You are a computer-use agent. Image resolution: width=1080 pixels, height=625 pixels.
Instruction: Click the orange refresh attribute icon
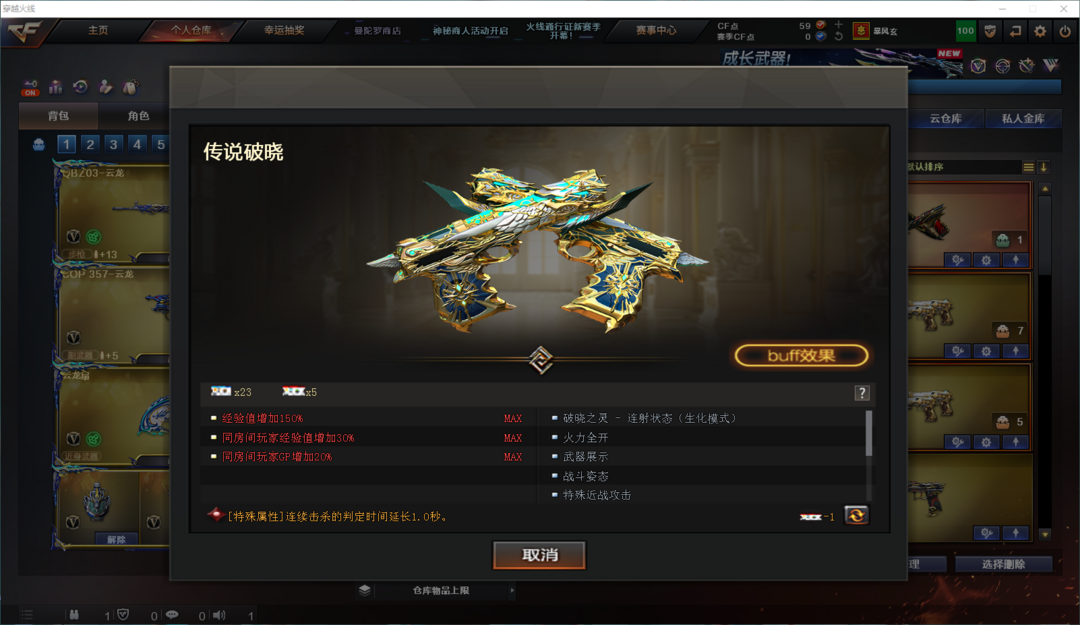coord(856,515)
